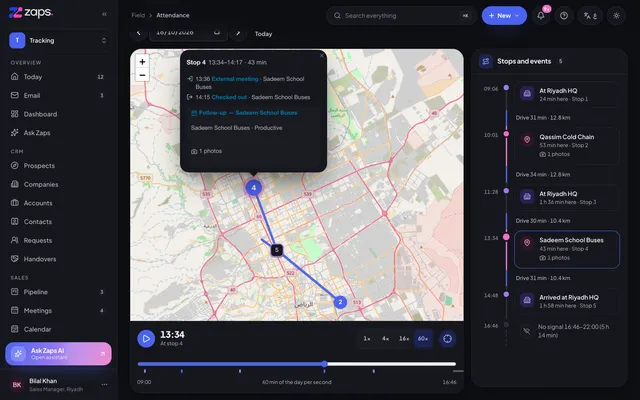
Task: Collapse the sidebar with double chevron icon
Action: coord(104,14)
